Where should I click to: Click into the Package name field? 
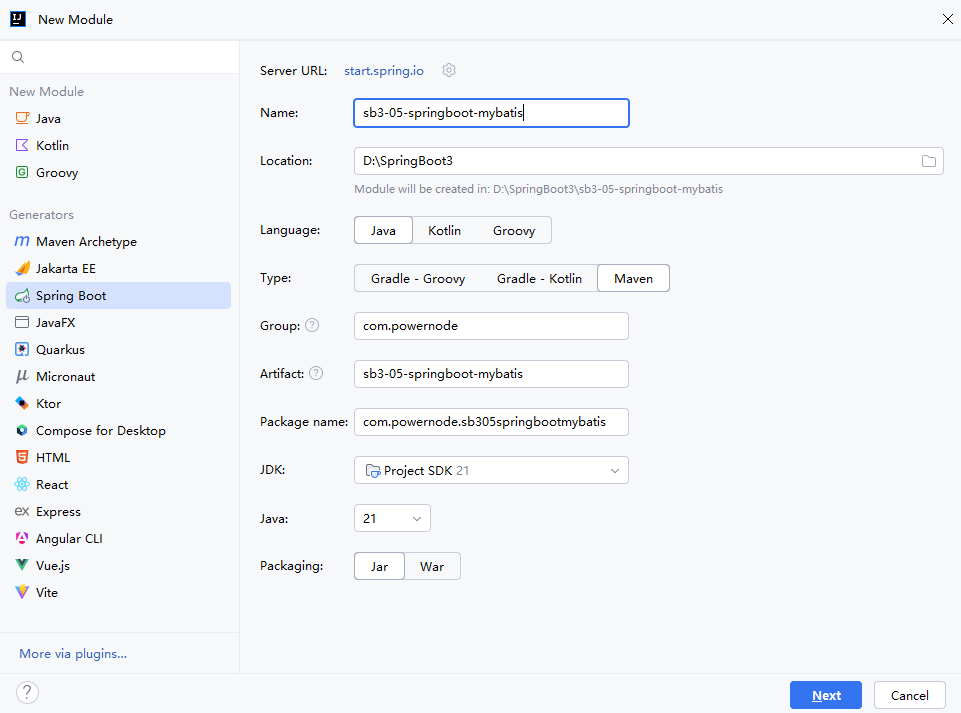(492, 422)
